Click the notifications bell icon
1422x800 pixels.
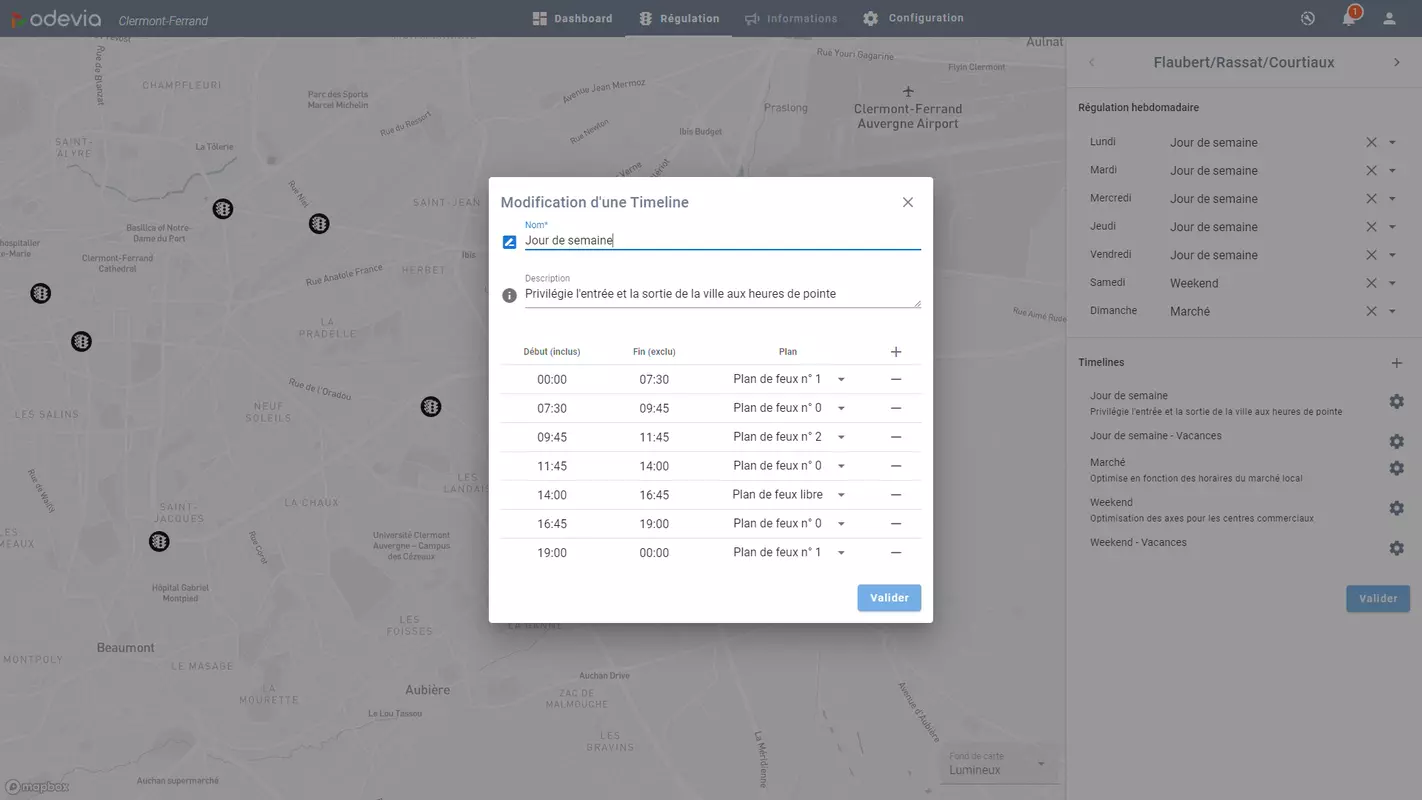coord(1349,18)
